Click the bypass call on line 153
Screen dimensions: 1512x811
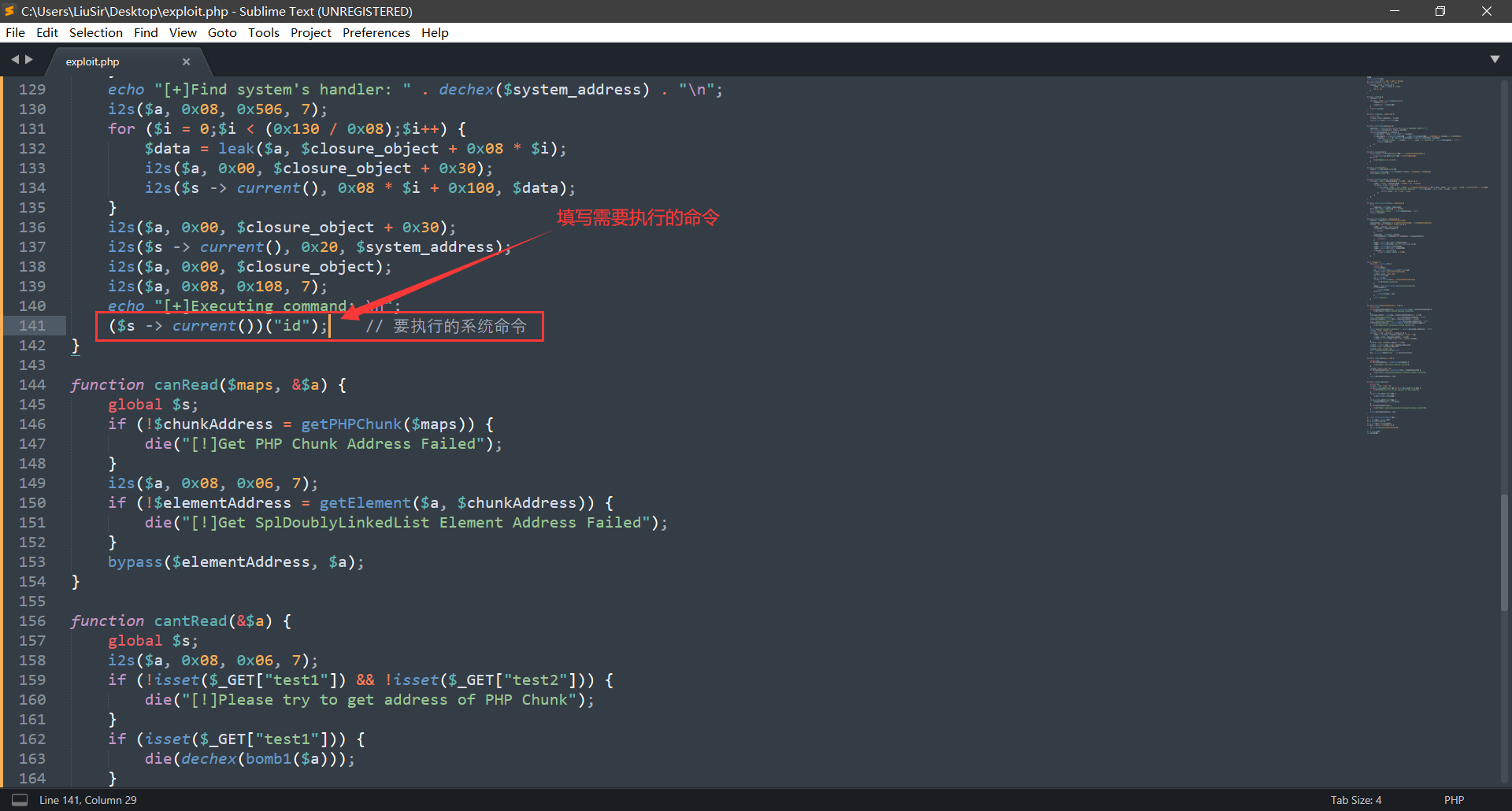pos(135,562)
